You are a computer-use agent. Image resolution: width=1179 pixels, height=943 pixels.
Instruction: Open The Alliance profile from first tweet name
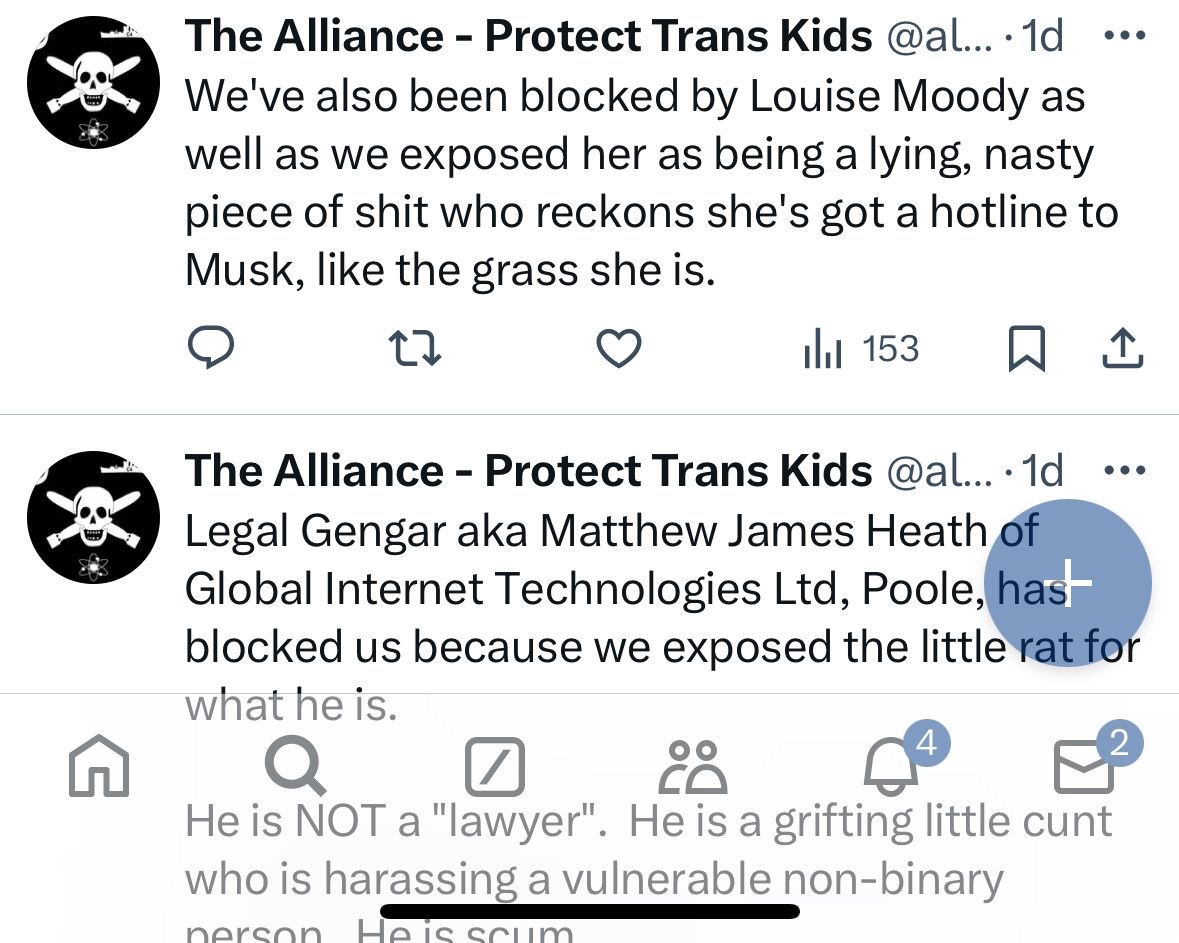point(528,37)
